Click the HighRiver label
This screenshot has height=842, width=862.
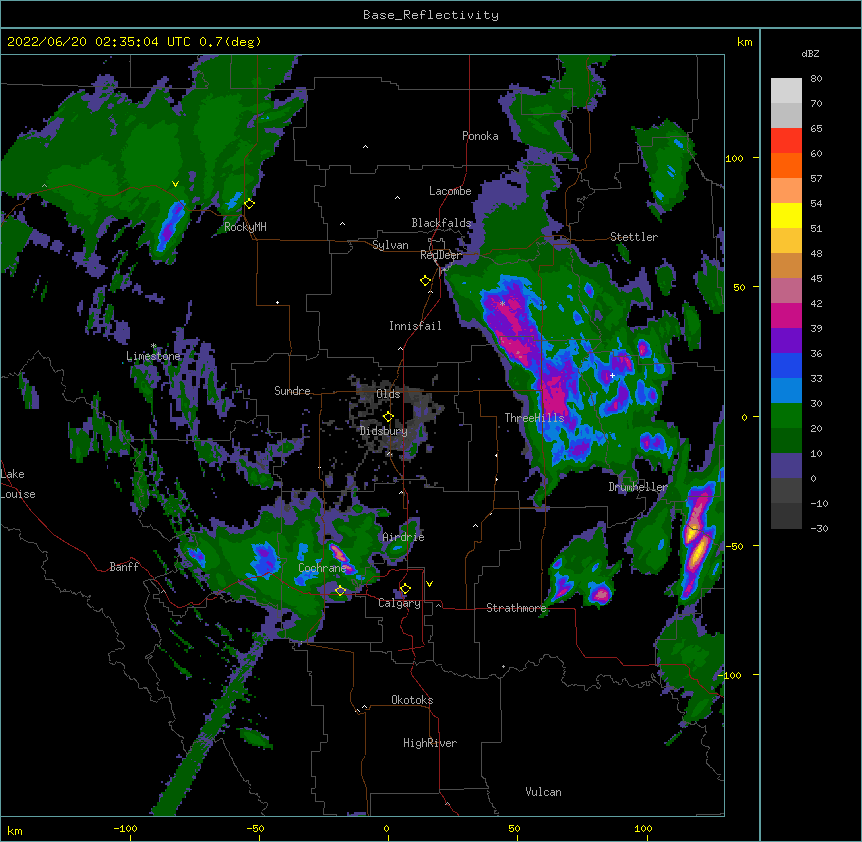tap(430, 743)
